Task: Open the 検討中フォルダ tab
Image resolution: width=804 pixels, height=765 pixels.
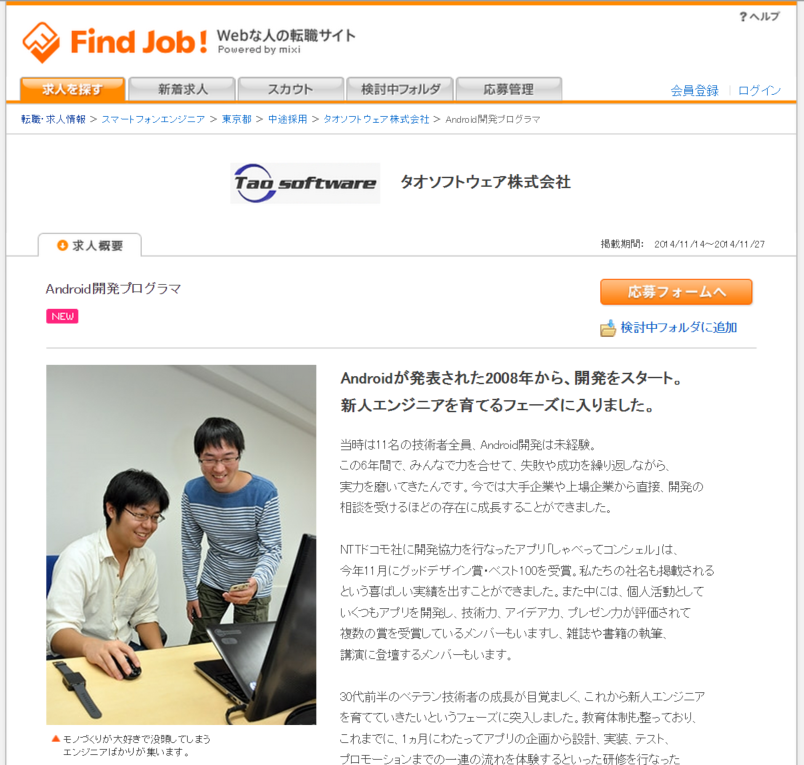Action: click(400, 89)
